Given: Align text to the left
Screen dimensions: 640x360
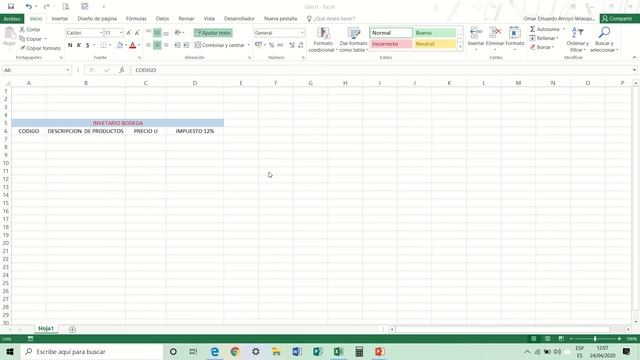Looking at the screenshot, I should pos(149,45).
